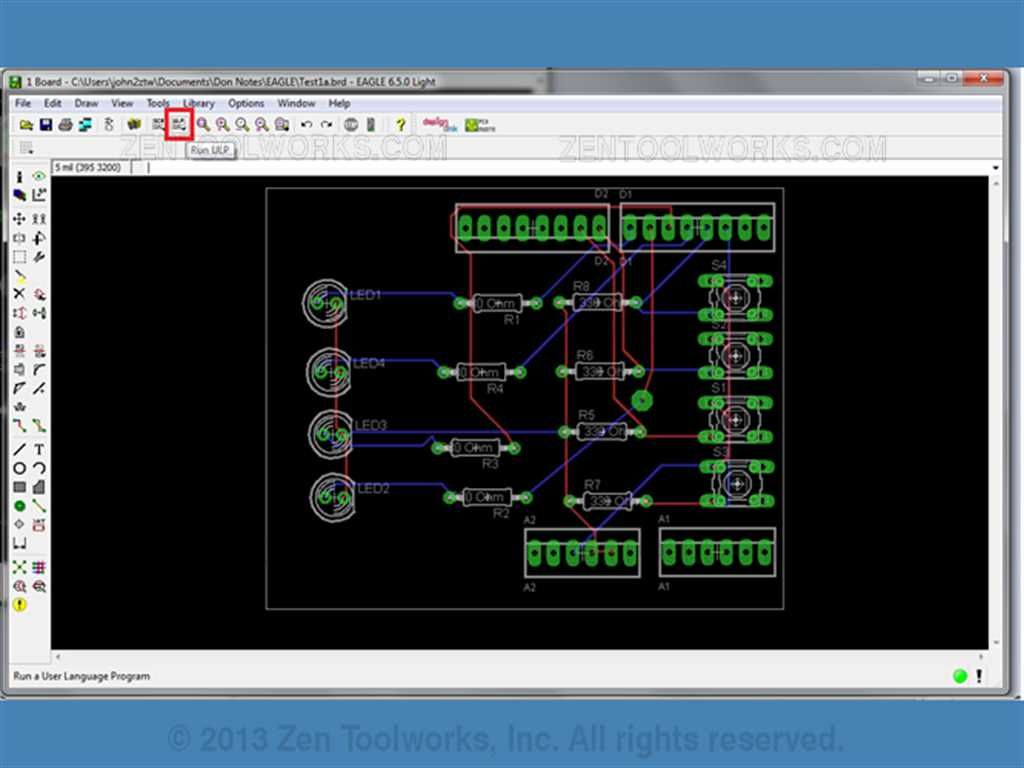
Task: Select the Group dashed-rectangle tool
Action: pos(20,257)
